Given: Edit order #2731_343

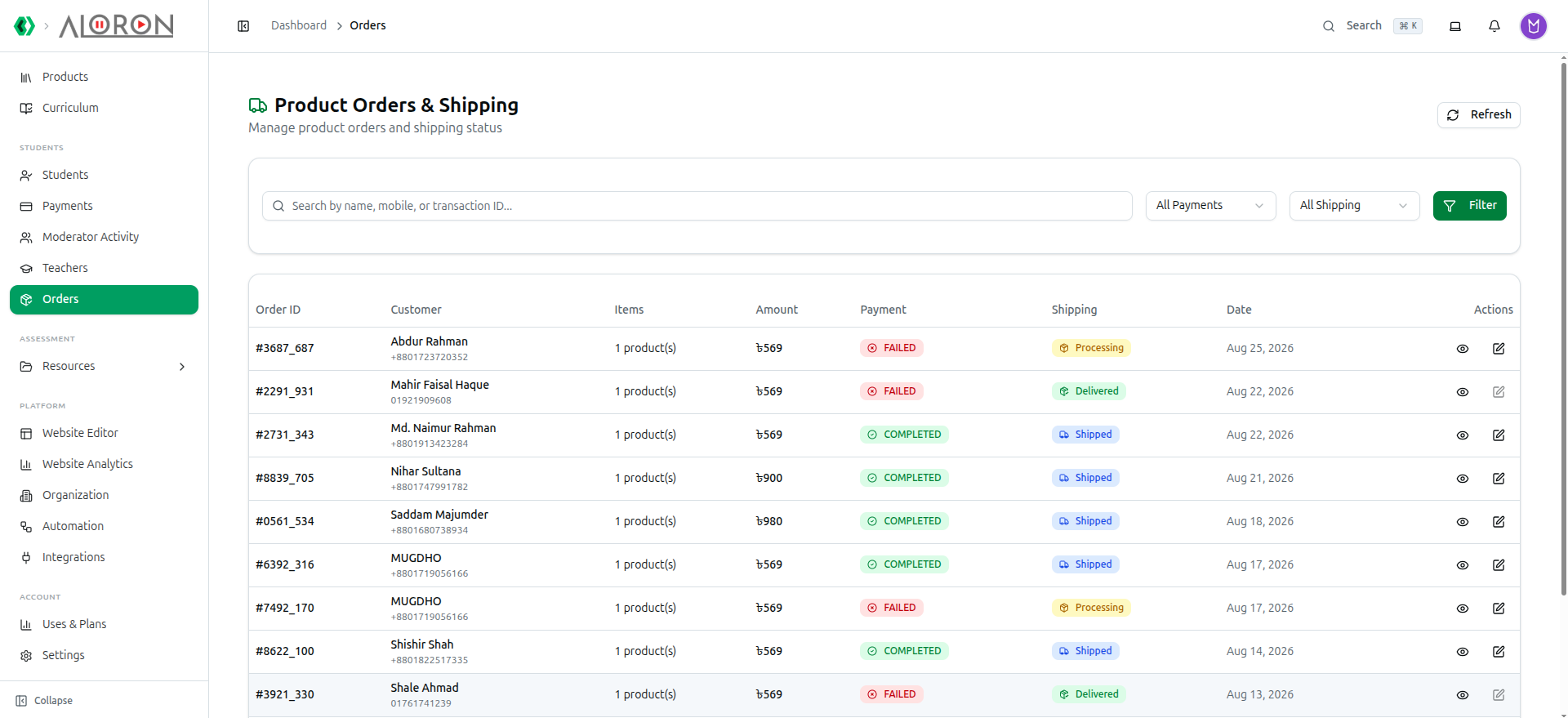Looking at the screenshot, I should click(1499, 435).
